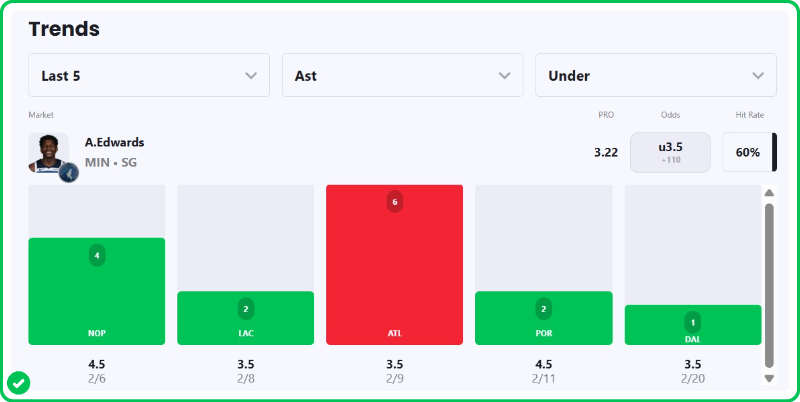This screenshot has width=800, height=402.
Task: Click the u3.5 +110 odds button
Action: [670, 152]
